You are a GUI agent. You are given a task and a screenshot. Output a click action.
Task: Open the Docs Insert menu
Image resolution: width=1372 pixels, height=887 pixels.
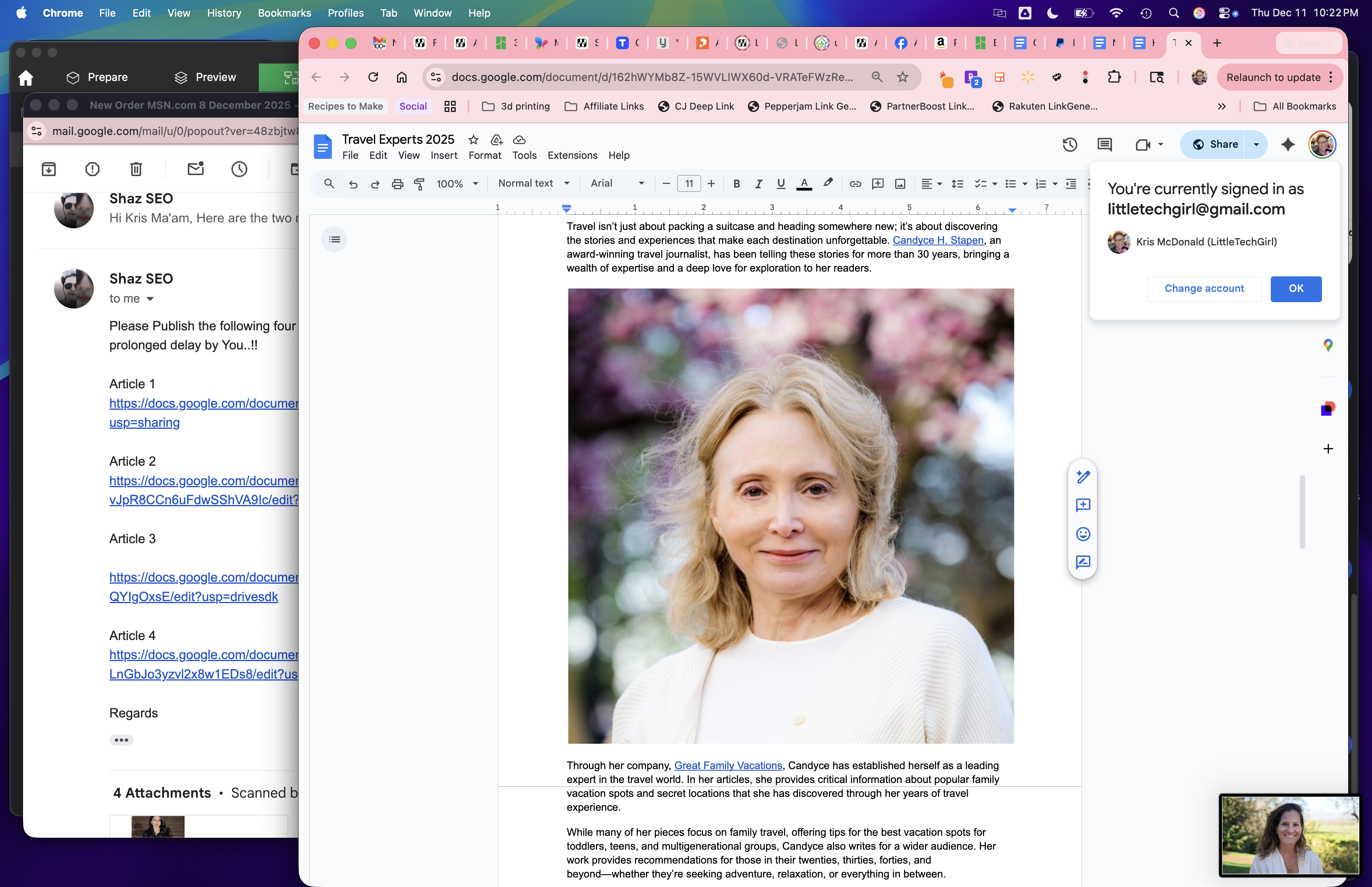[x=444, y=156]
